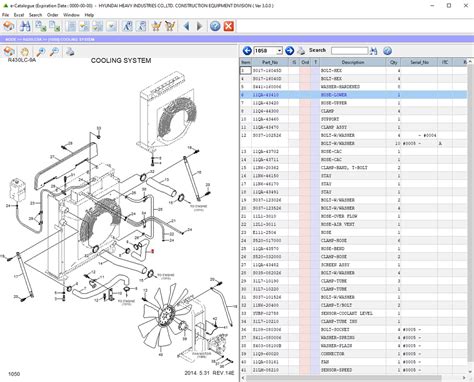The image size is (474, 382).
Task: Select the CLAMP-T/BOLT row
Action: coord(354,305)
